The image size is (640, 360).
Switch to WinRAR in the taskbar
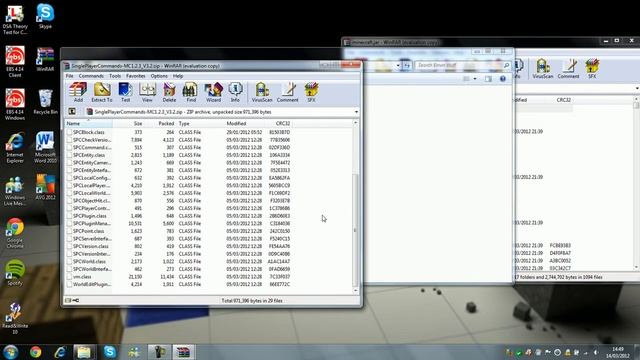coord(183,351)
